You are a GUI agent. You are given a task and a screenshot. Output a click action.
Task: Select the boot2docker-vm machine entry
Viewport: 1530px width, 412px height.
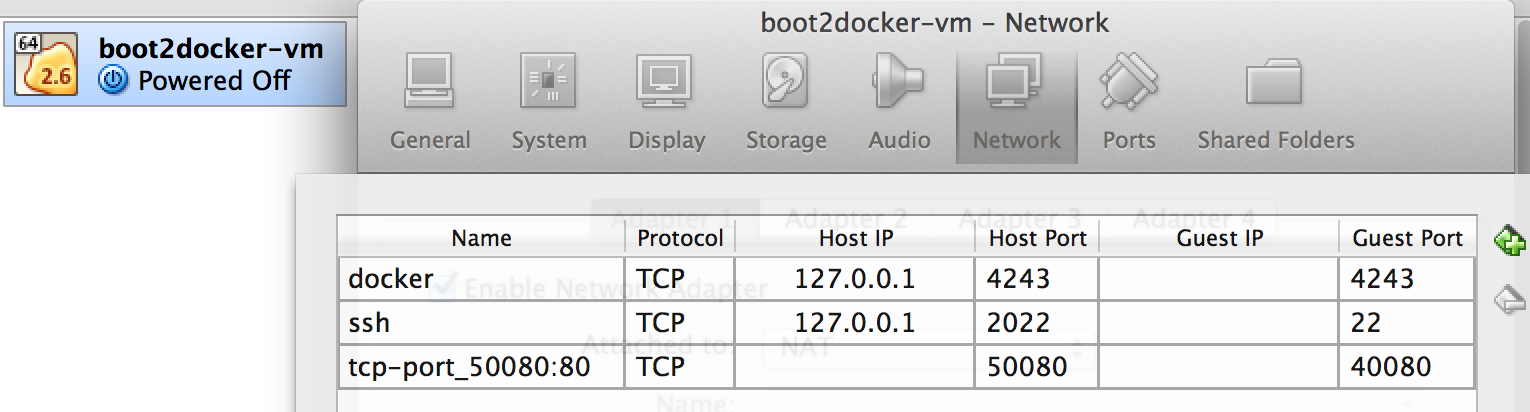click(x=175, y=65)
